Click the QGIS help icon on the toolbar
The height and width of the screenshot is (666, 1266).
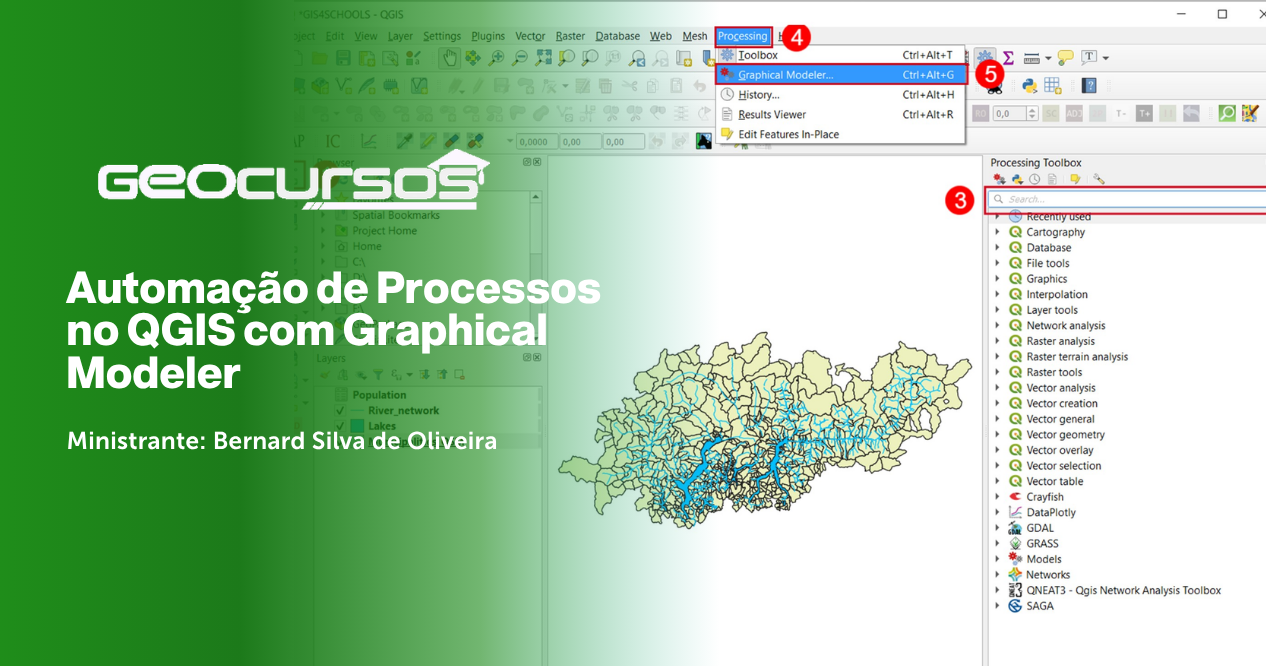tap(1089, 85)
